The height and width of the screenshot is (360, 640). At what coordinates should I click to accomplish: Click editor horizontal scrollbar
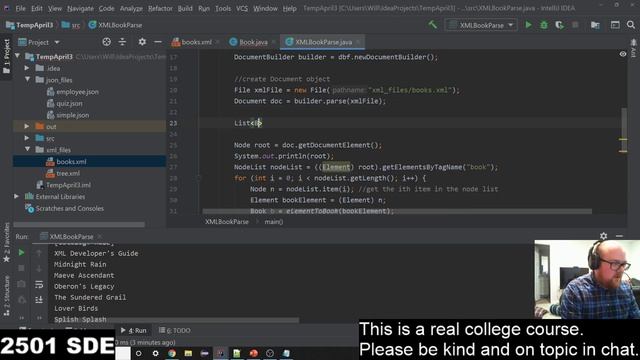pyautogui.click(x=397, y=211)
